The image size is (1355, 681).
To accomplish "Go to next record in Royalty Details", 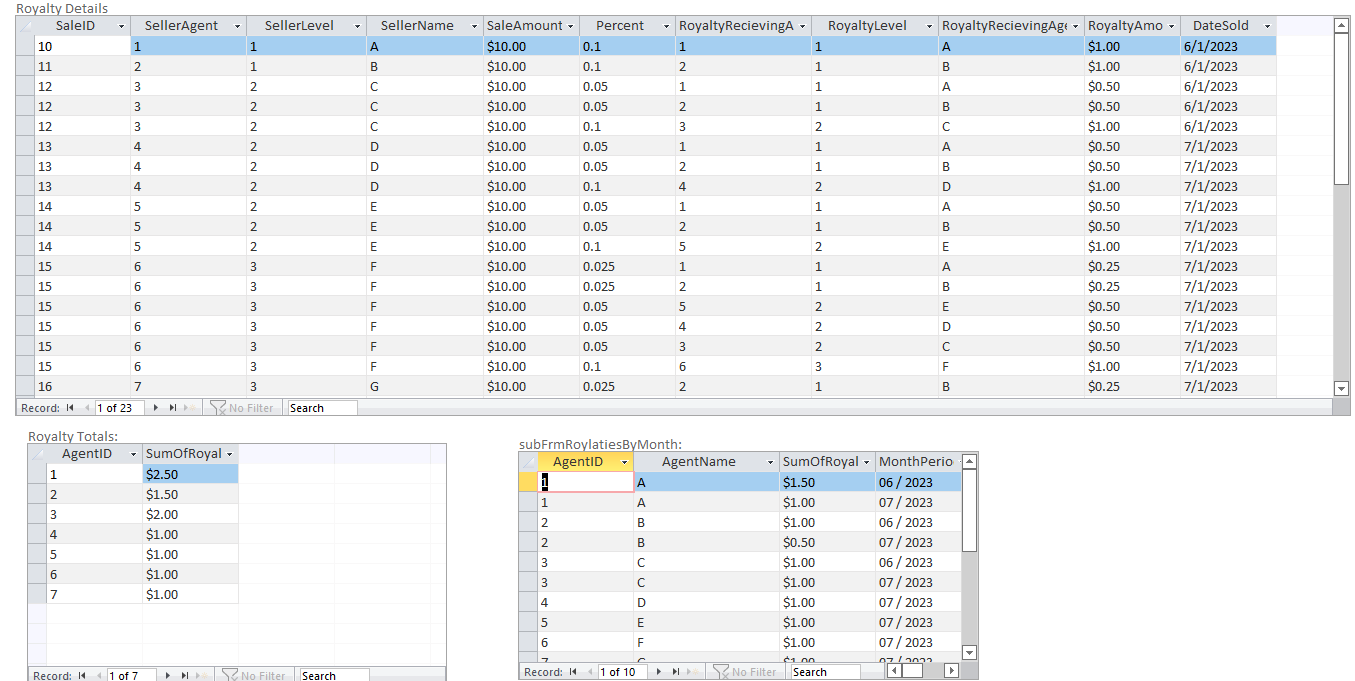I will 155,408.
